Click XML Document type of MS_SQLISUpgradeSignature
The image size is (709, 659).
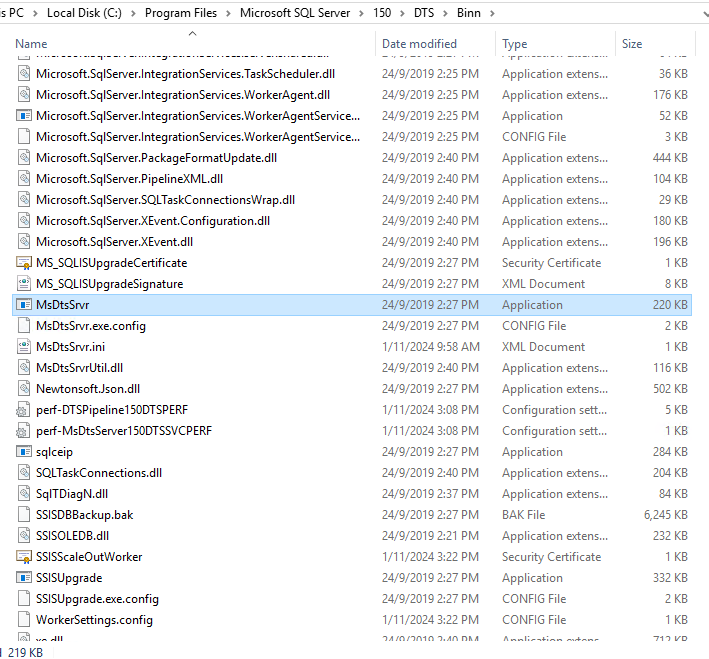(x=544, y=284)
